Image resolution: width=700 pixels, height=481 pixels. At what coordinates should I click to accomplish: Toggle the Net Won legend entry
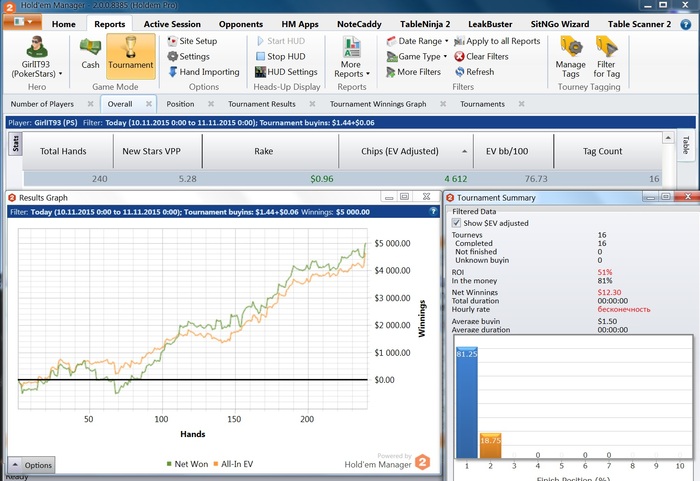coord(187,464)
